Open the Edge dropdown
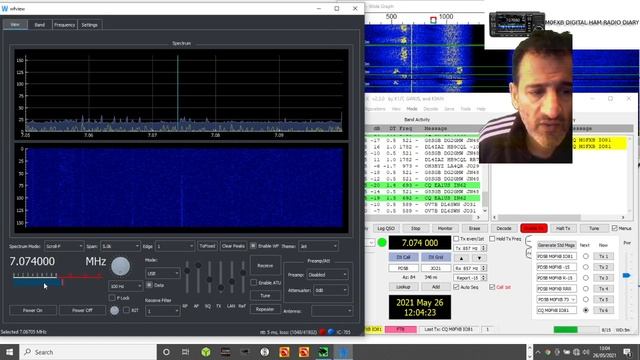640x360 pixels. point(175,246)
